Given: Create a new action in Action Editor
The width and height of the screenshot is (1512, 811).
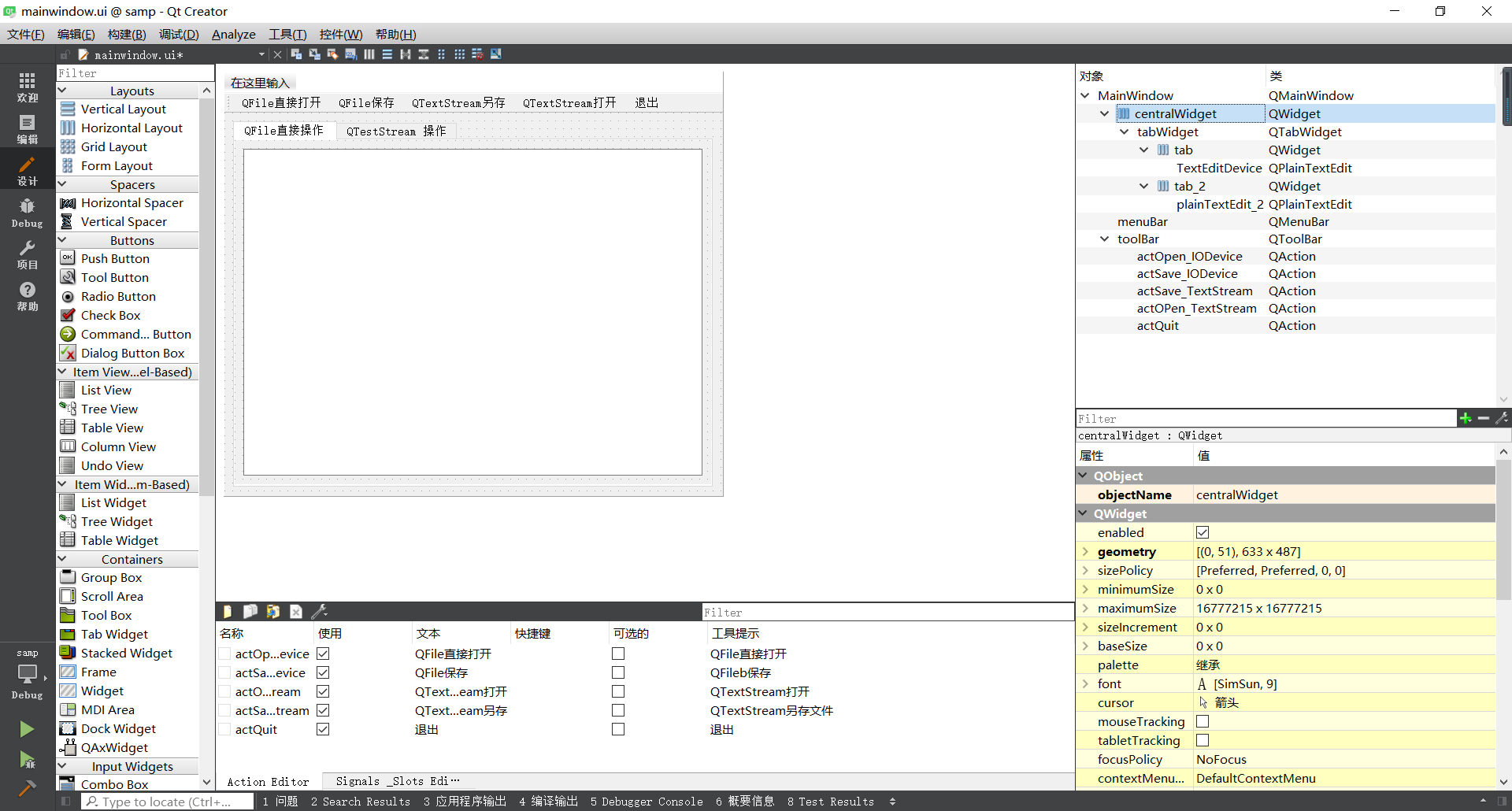Looking at the screenshot, I should [228, 612].
